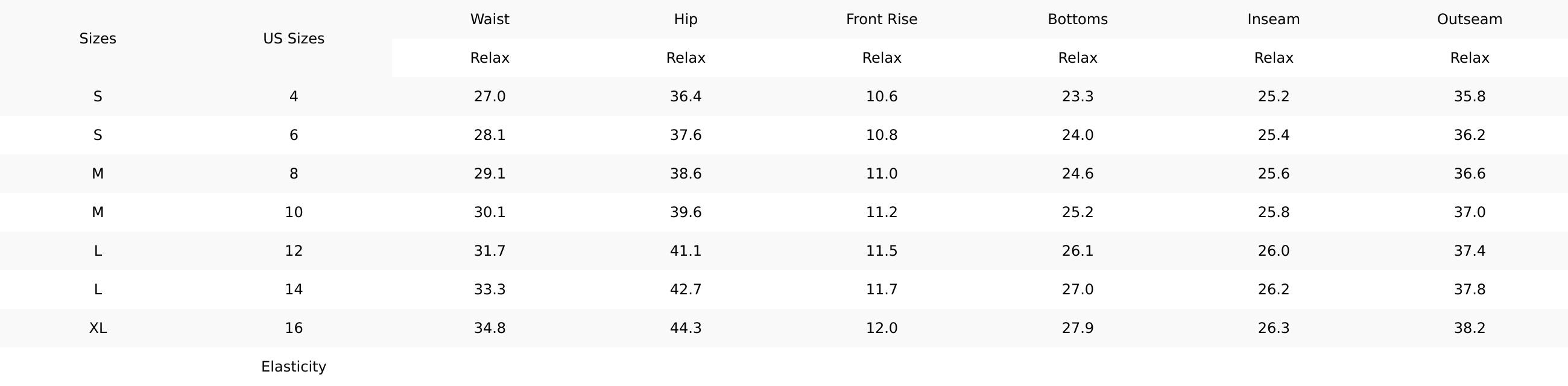Click the Sizes header cell

click(97, 39)
